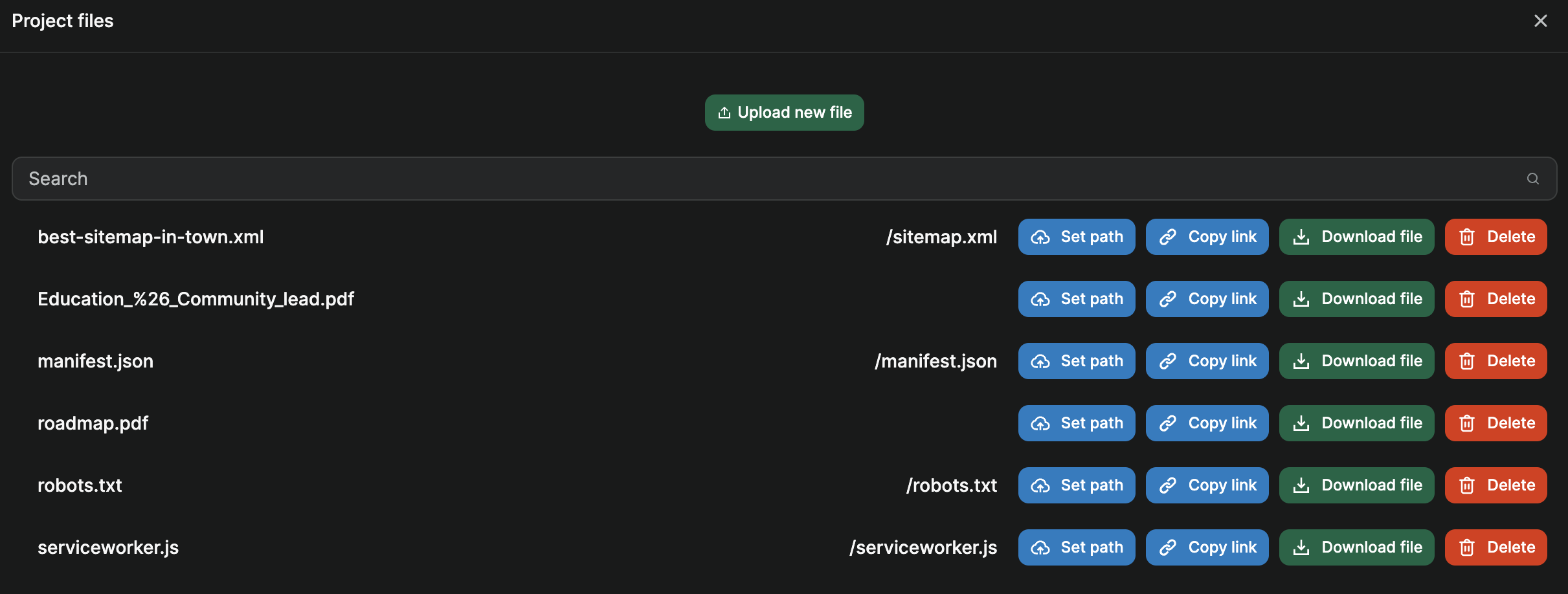
Task: Upload a new file to the project
Action: [x=784, y=112]
